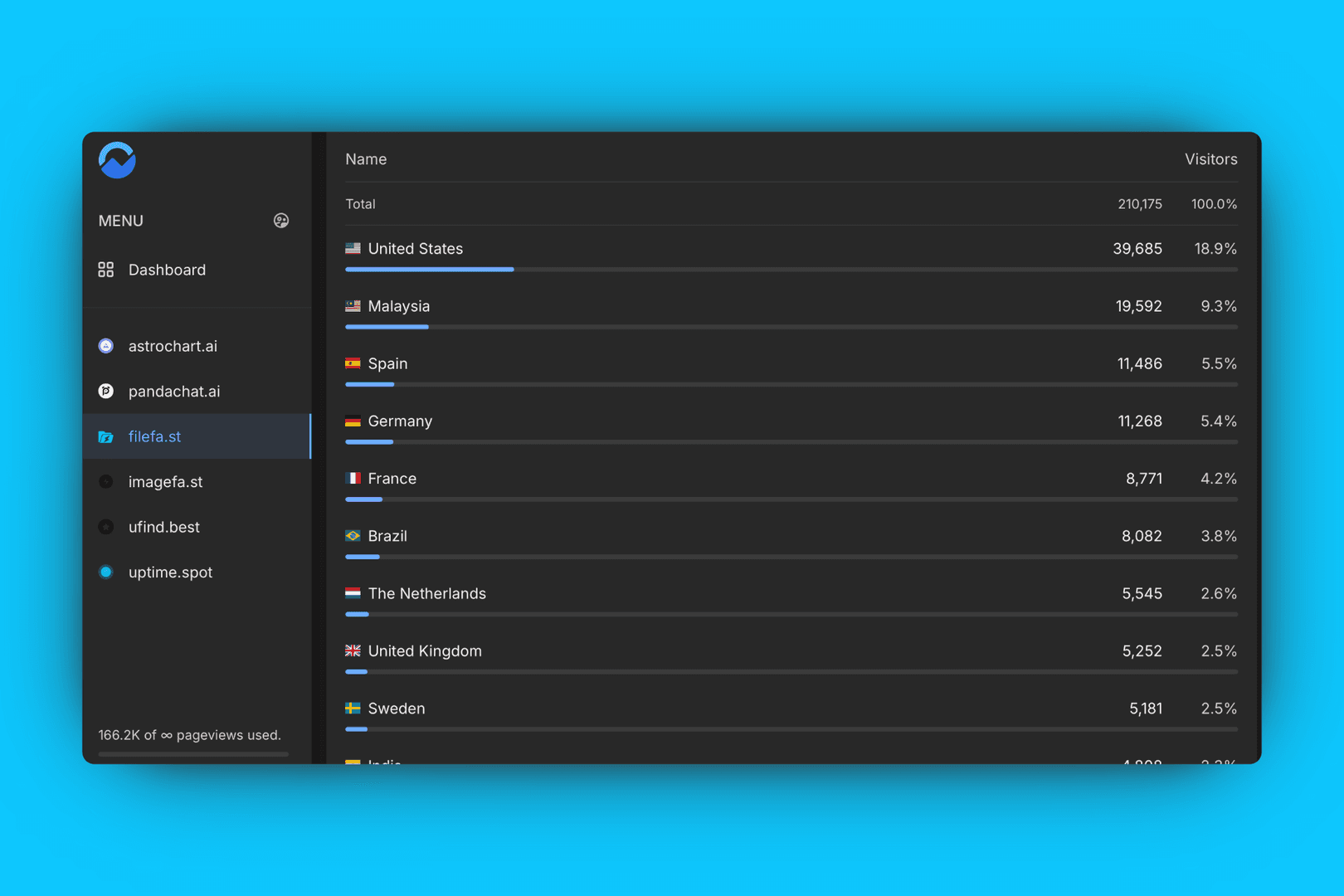Switch to the filefa.st site in sidebar
Image resolution: width=1344 pixels, height=896 pixels.
click(x=154, y=436)
